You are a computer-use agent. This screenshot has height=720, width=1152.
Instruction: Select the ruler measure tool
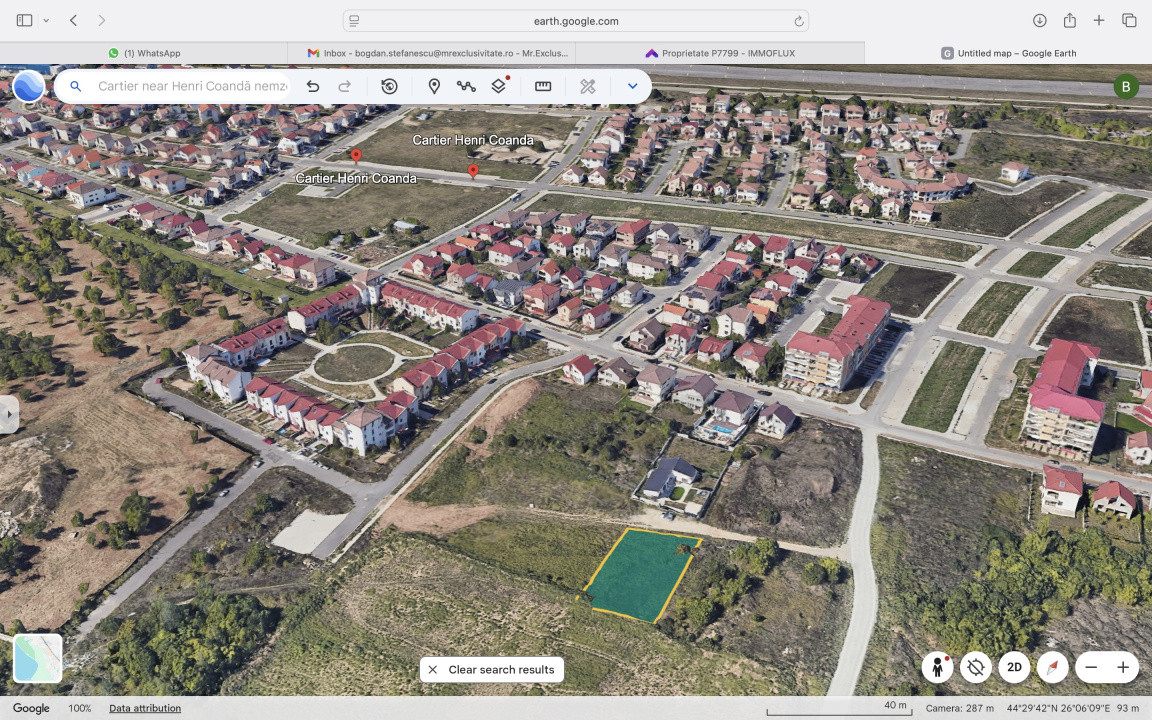543,87
